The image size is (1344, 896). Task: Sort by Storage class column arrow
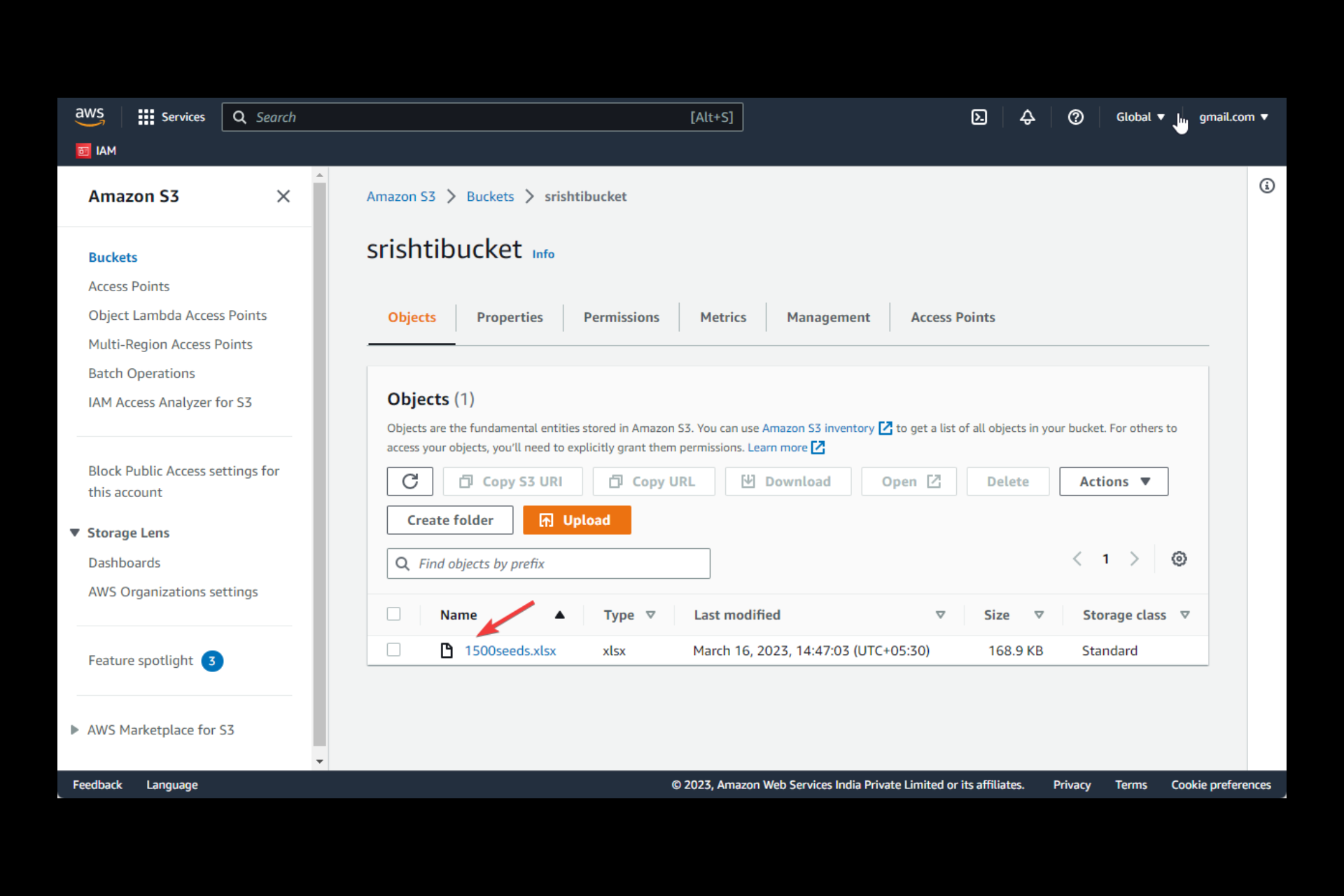click(1184, 615)
